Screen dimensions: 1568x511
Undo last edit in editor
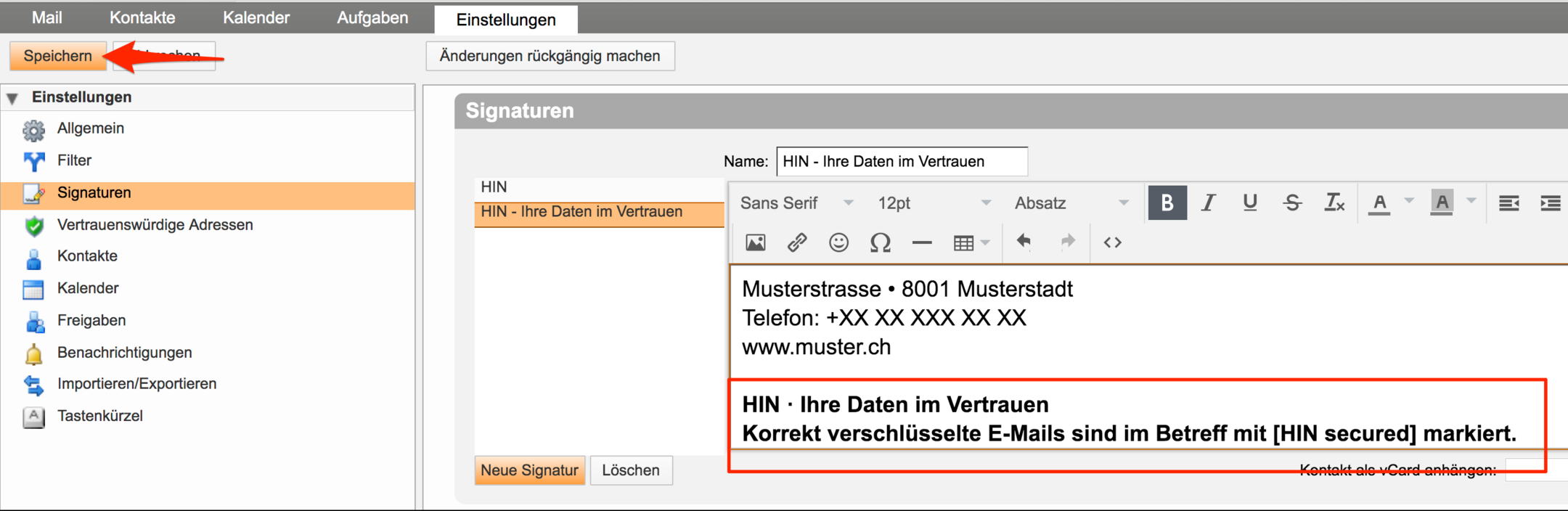coord(1024,242)
